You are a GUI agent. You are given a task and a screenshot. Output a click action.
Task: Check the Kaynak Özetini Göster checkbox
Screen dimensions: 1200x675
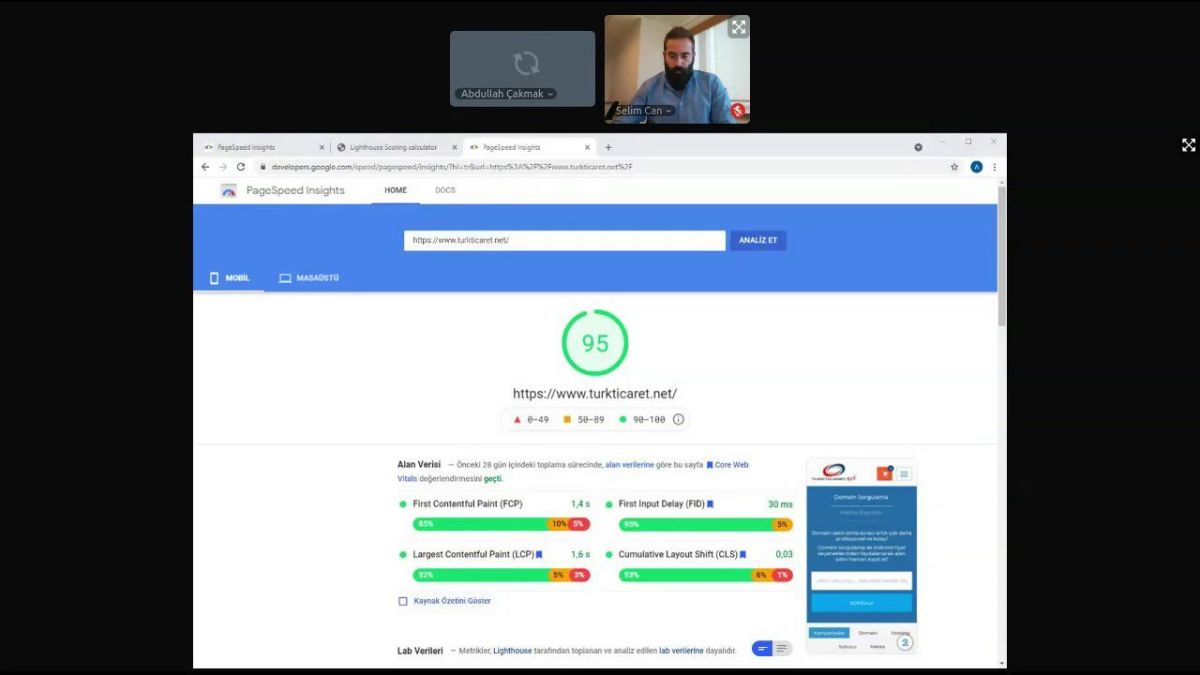(403, 601)
